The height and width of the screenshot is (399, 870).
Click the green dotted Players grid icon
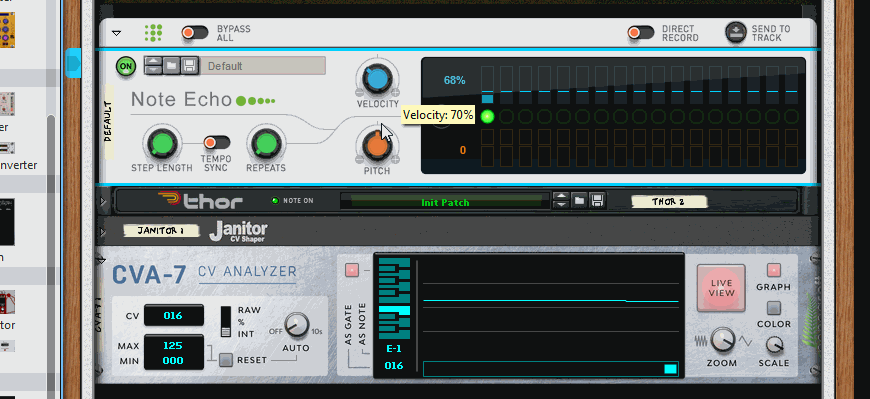(153, 33)
